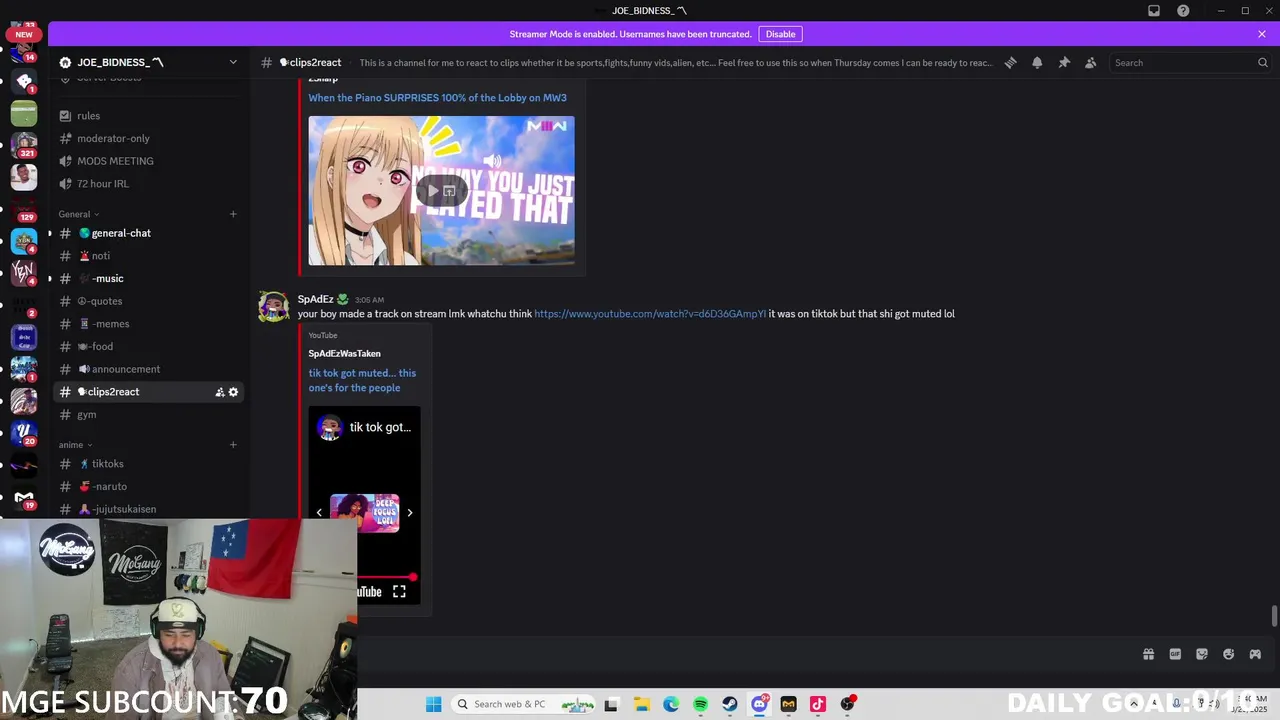Viewport: 1280px width, 720px height.
Task: Open the NEW server icon at the top of the server list
Action: (24, 34)
